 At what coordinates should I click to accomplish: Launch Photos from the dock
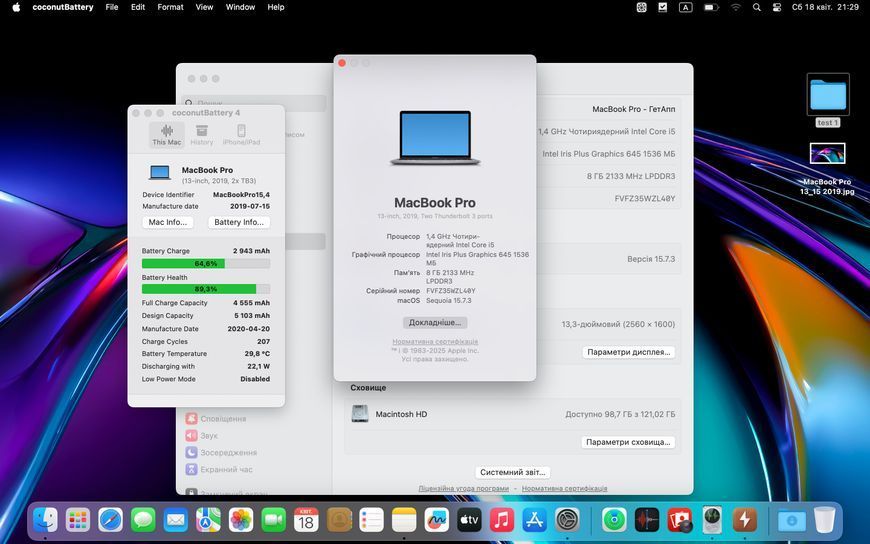(241, 520)
